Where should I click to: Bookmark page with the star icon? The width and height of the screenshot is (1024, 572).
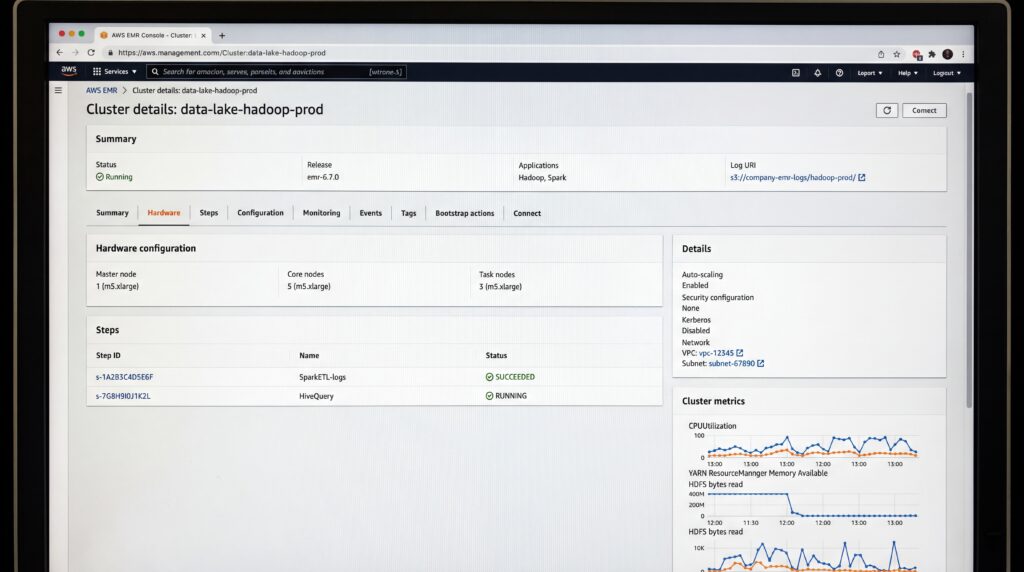tap(897, 54)
